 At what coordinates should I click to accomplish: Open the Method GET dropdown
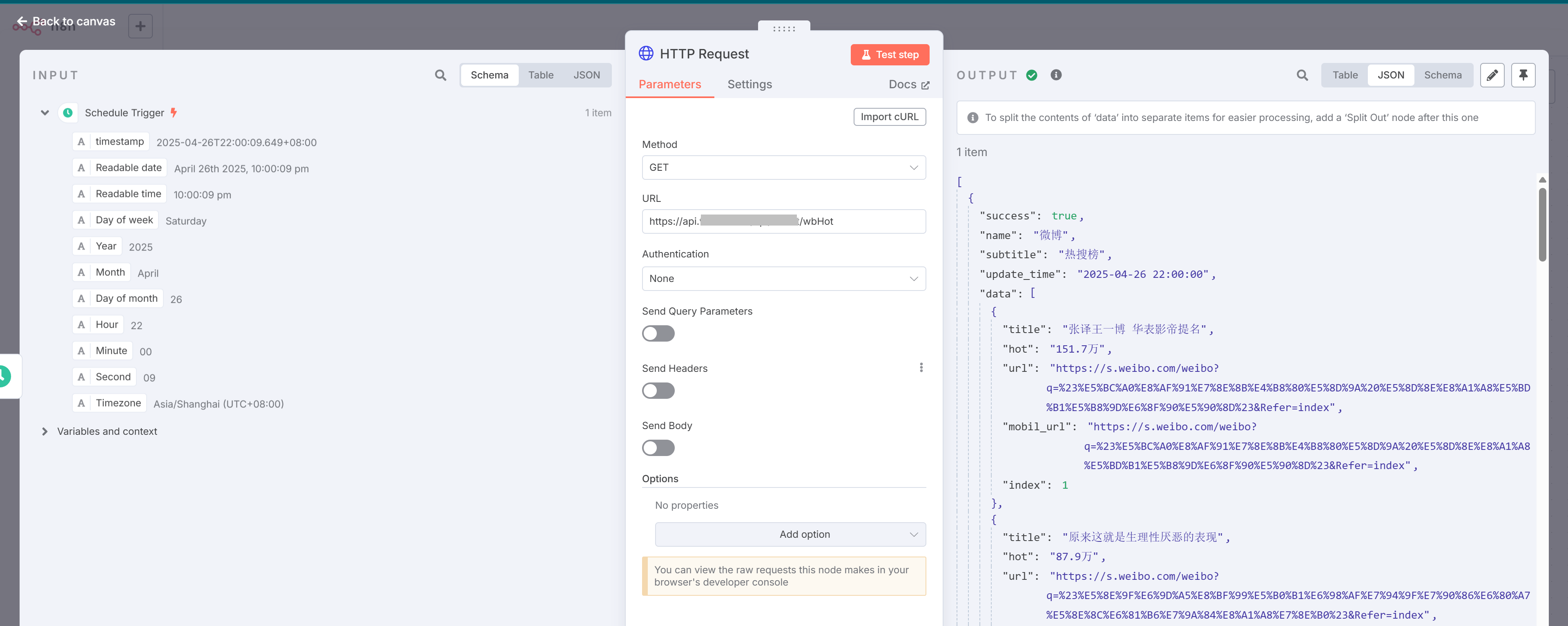click(x=783, y=168)
